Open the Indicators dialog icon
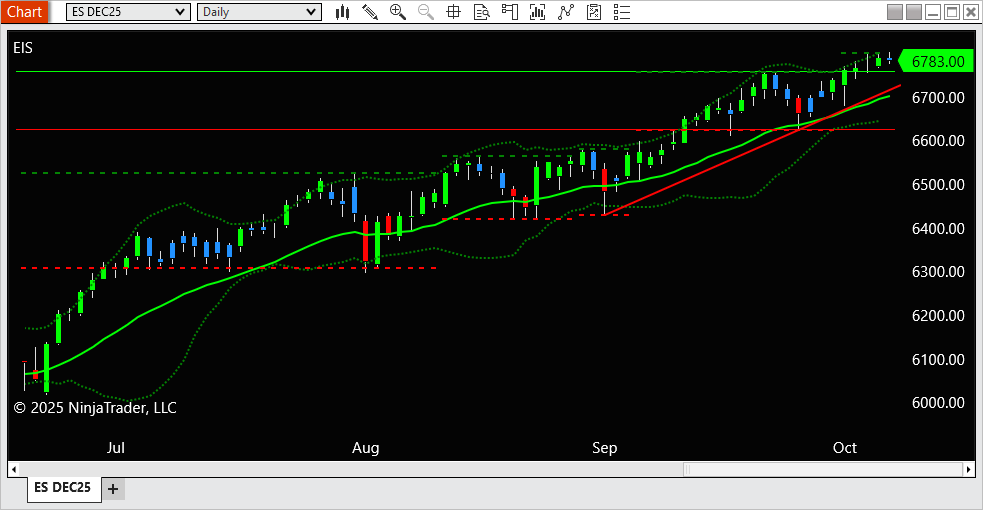Screen dimensions: 983x510 pyautogui.click(x=565, y=12)
